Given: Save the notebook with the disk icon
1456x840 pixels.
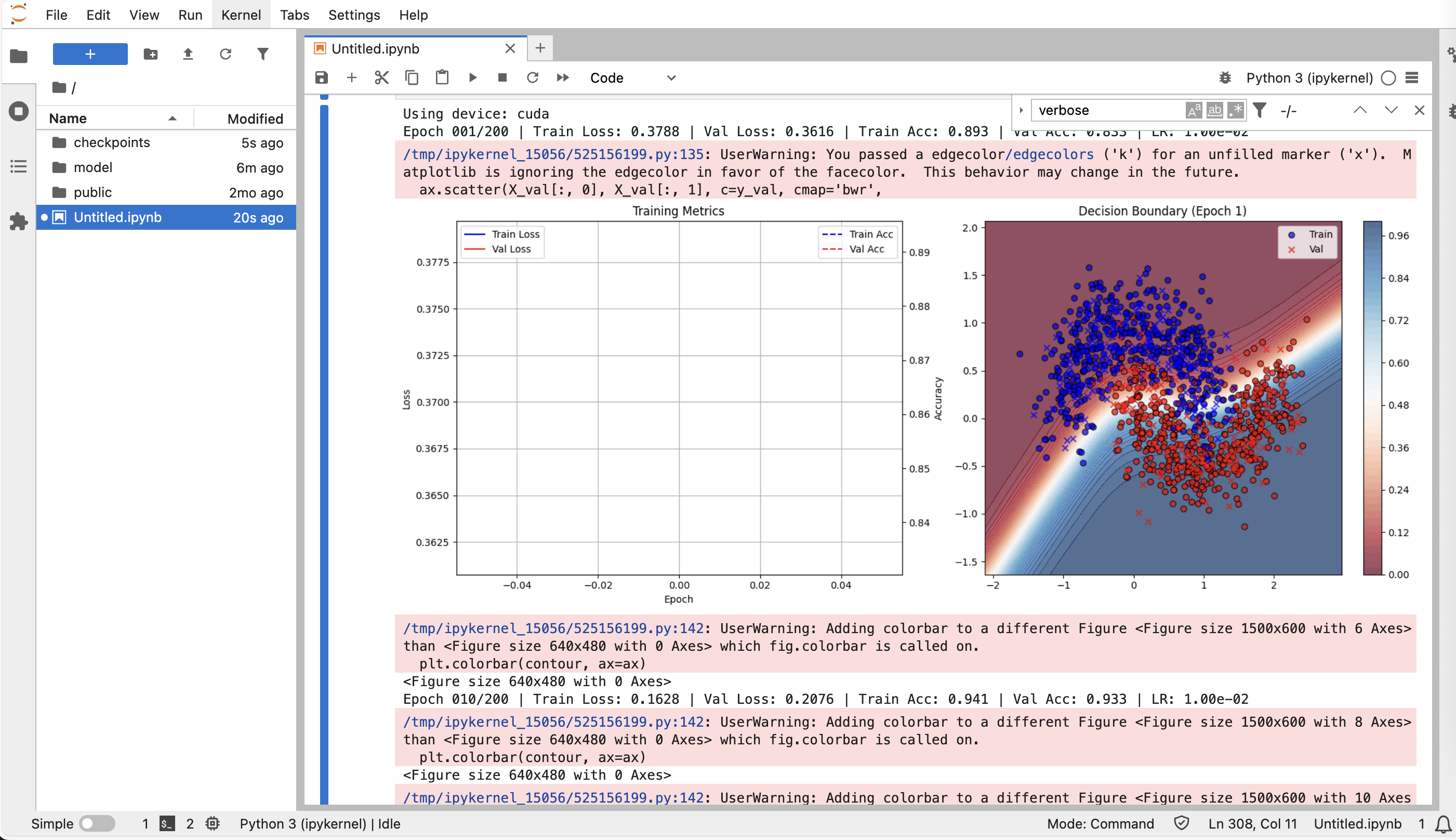Looking at the screenshot, I should pos(321,78).
